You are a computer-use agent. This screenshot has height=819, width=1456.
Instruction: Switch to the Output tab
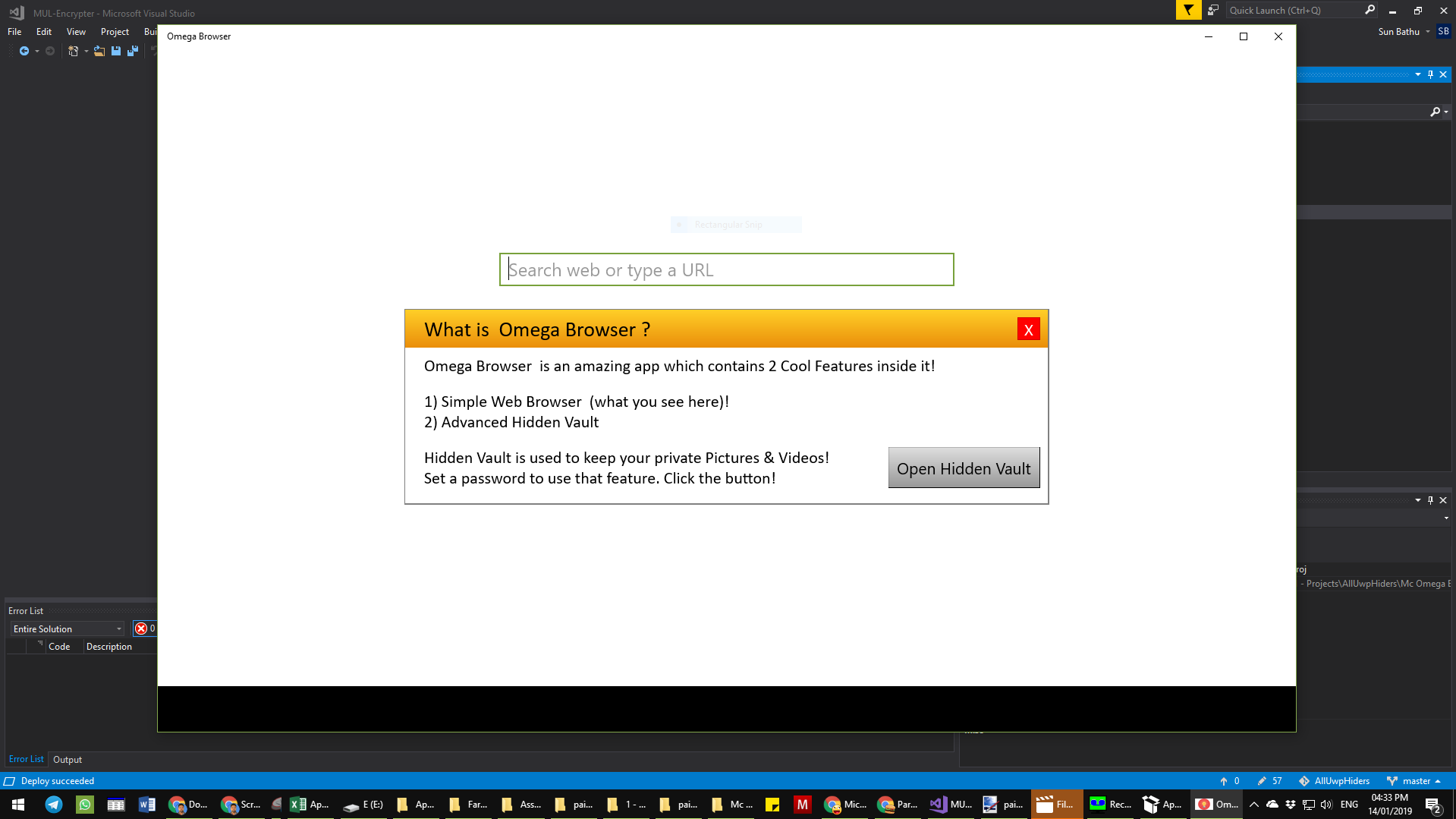(68, 759)
